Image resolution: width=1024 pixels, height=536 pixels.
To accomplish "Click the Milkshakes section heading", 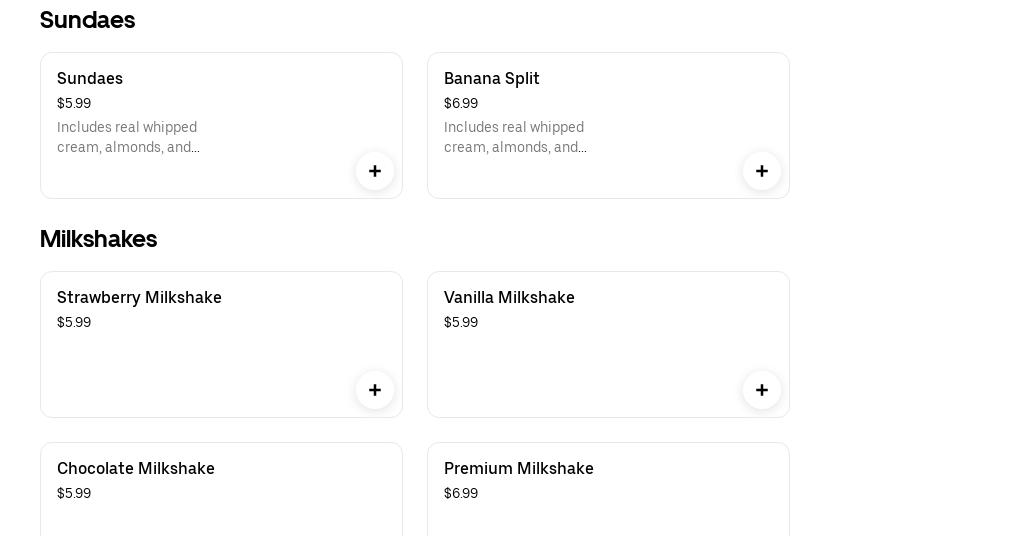I will coord(98,239).
